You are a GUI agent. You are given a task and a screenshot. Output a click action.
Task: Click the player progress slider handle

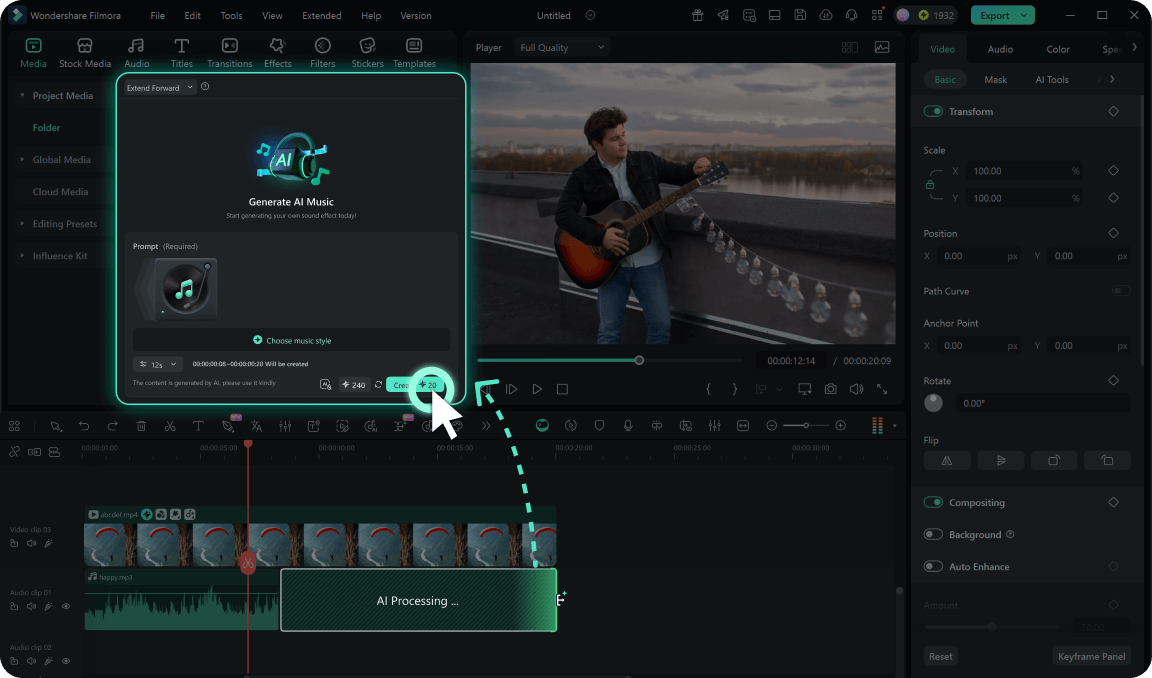[x=639, y=360]
